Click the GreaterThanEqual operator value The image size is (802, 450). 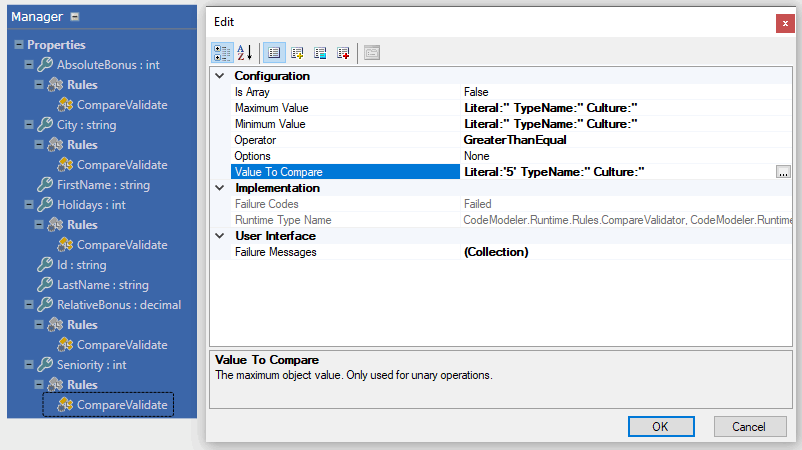[x=515, y=140]
